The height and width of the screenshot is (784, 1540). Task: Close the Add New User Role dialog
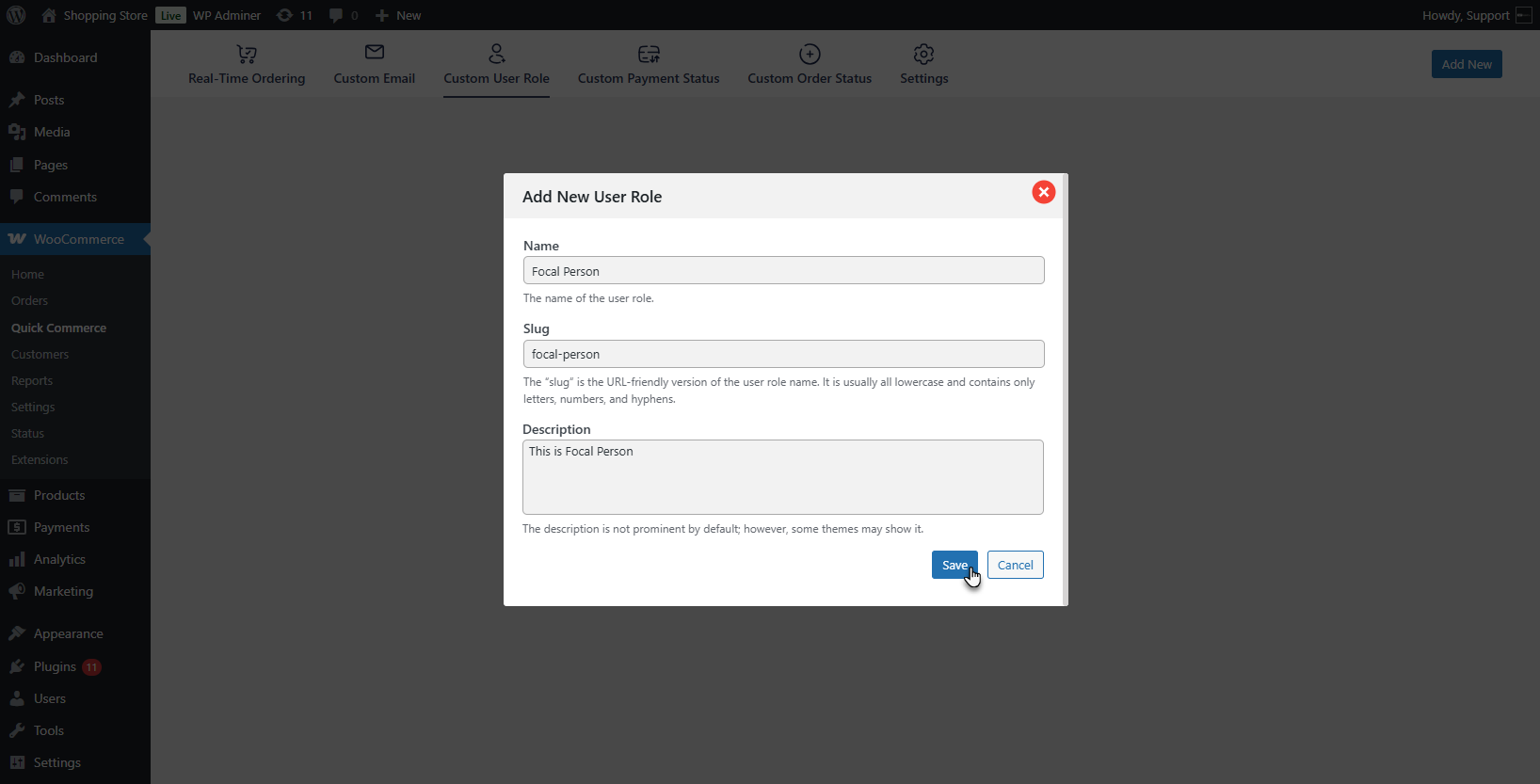tap(1043, 192)
